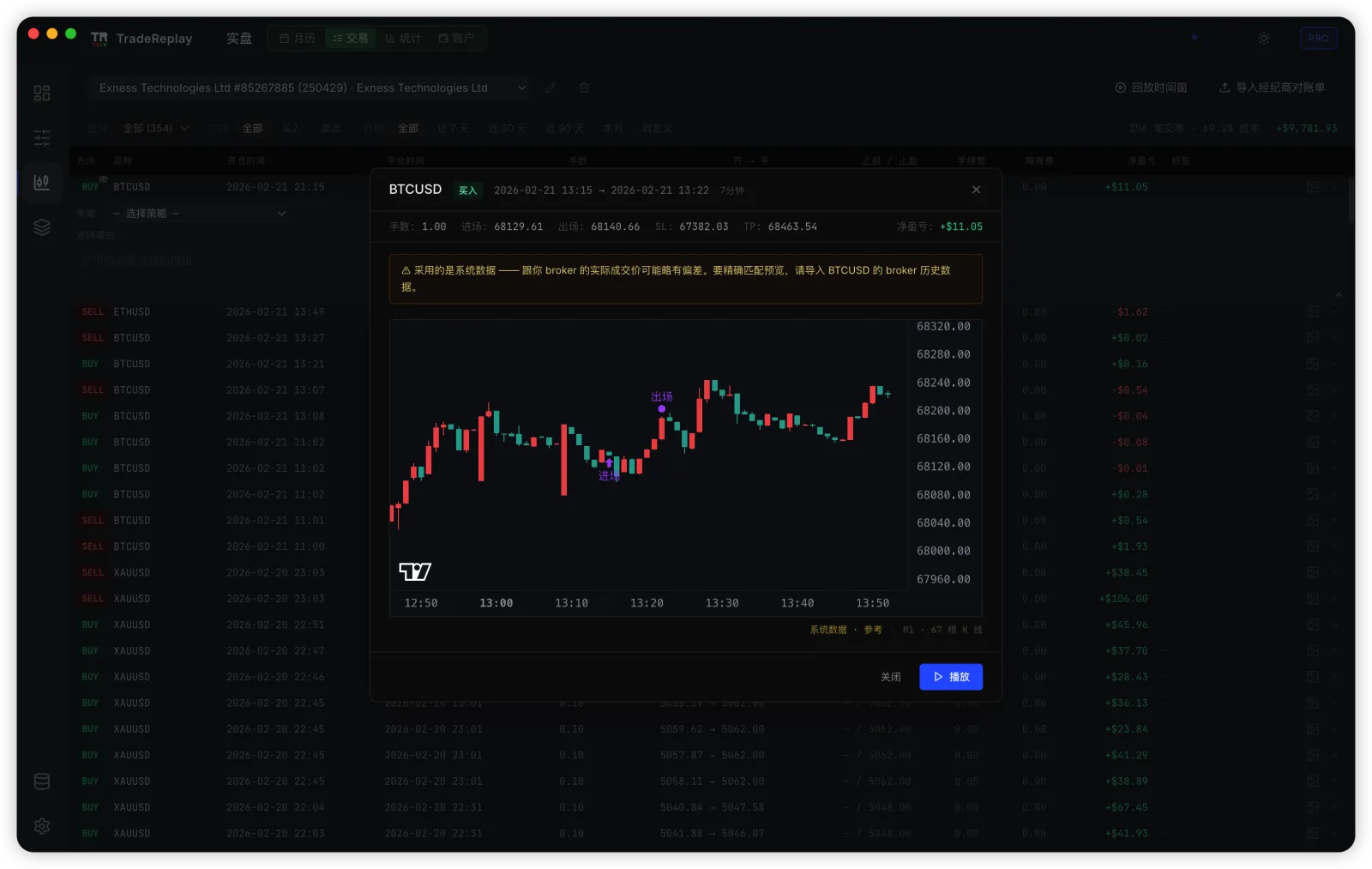Expand the 选择策略 strategy dropdown
The image size is (1372, 869).
[x=198, y=214]
